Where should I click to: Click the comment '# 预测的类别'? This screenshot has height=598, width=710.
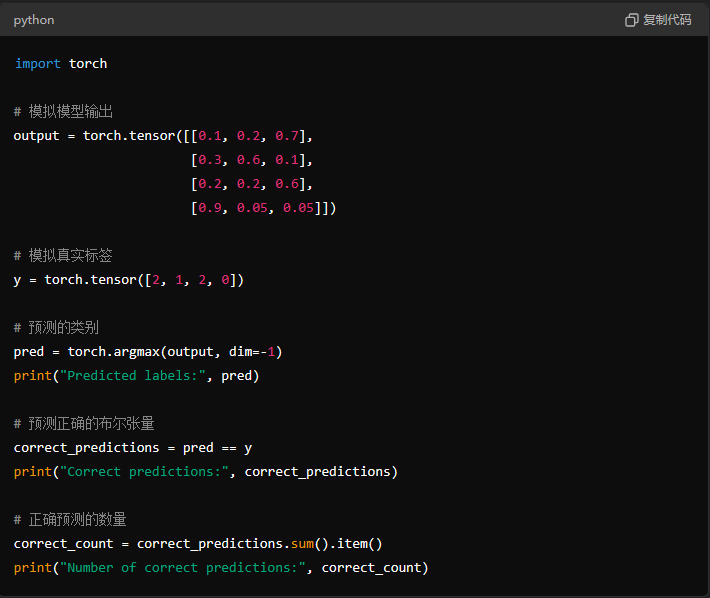(x=56, y=327)
